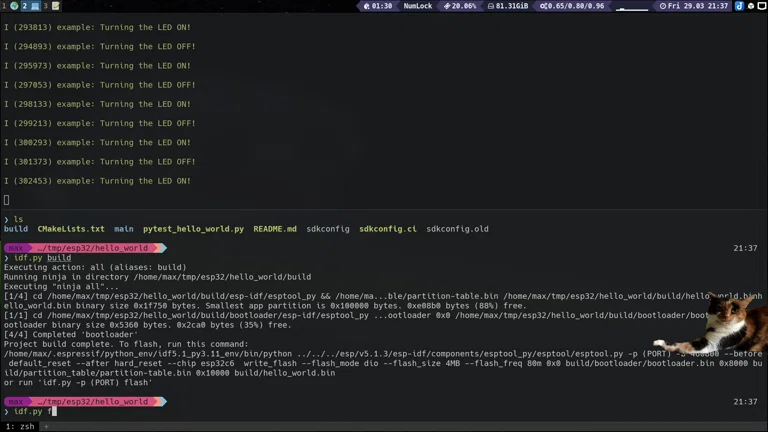Click sdkconfig.ci in the listing

[x=388, y=229]
